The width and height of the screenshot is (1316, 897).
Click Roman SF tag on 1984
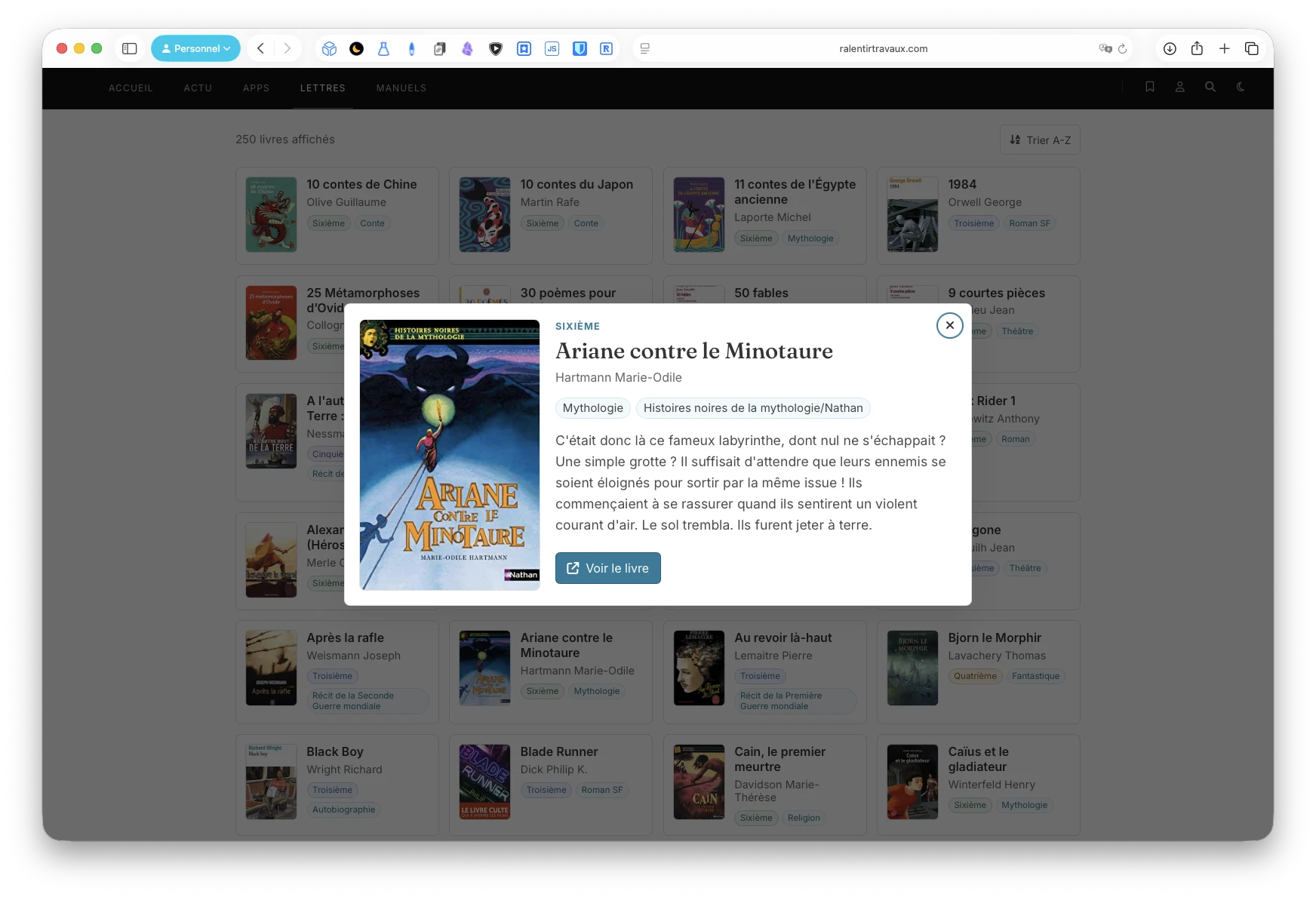1029,223
